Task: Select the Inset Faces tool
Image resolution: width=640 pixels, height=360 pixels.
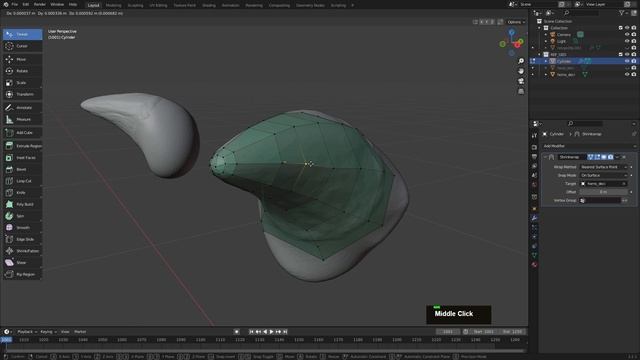Action: (22, 158)
